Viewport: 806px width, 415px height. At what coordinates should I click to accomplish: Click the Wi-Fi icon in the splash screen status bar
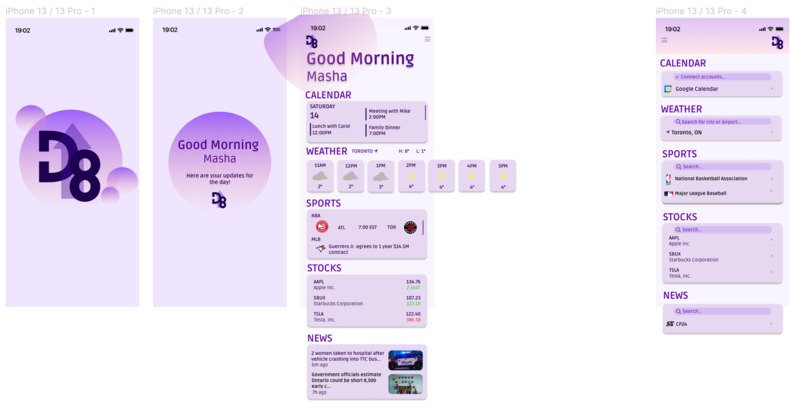pos(120,30)
